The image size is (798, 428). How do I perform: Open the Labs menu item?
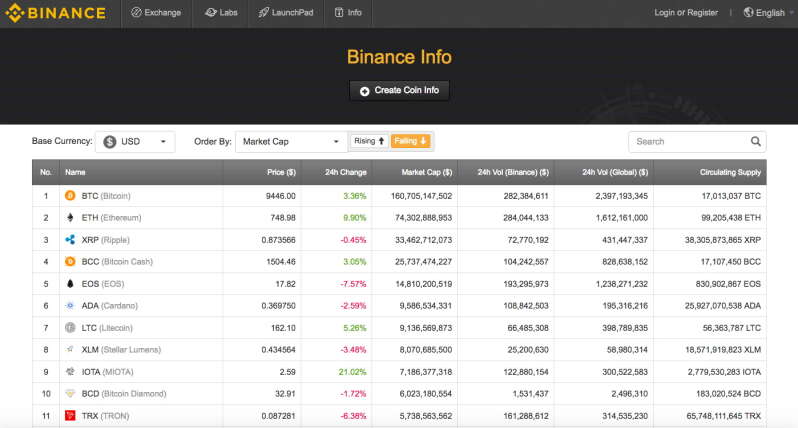(x=221, y=13)
